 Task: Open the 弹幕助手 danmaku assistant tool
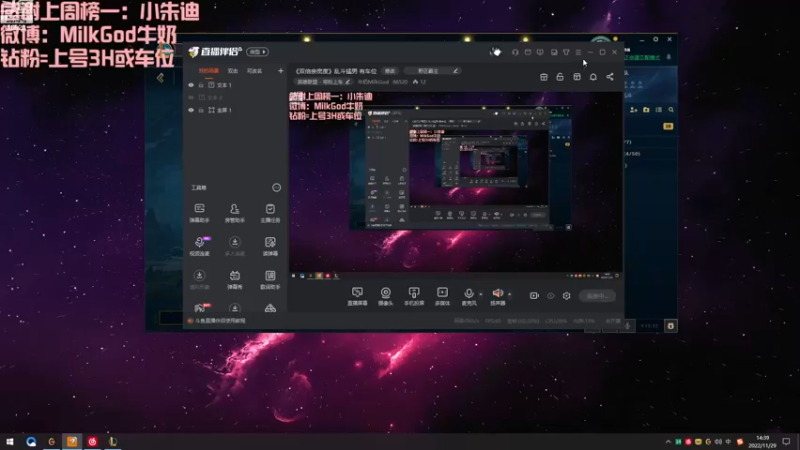pos(199,212)
